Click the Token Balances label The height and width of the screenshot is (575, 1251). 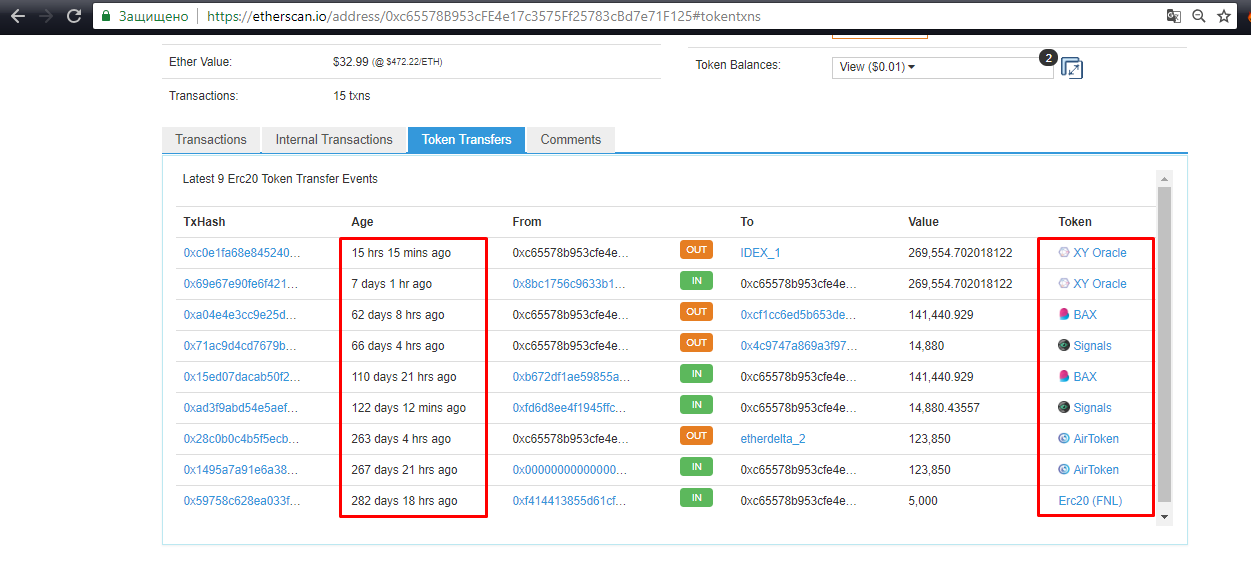click(738, 65)
